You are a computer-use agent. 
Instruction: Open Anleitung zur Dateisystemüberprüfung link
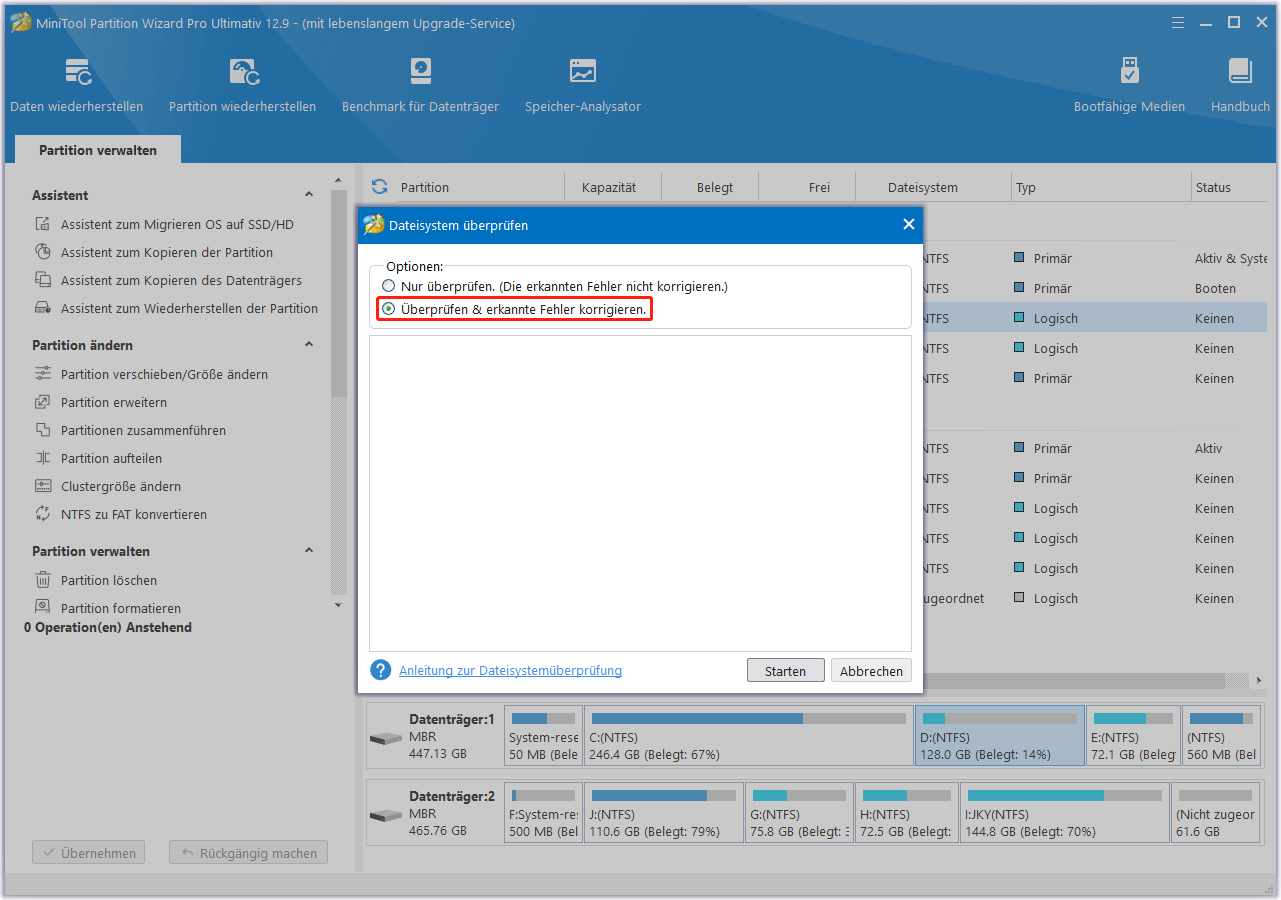coord(510,671)
